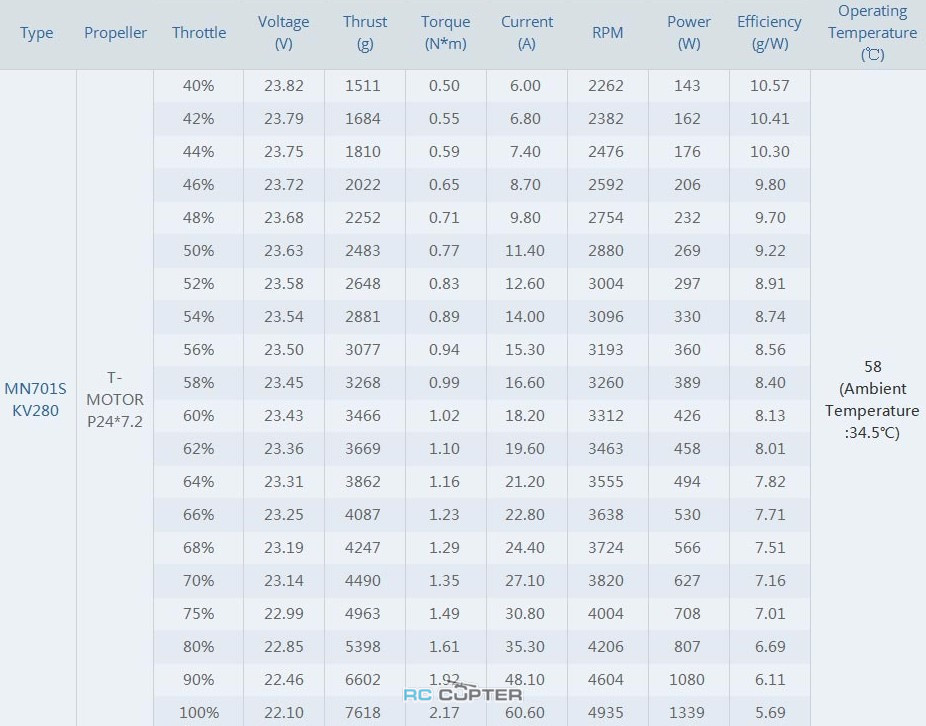Click the 58 ambient temperature cell

(872, 399)
